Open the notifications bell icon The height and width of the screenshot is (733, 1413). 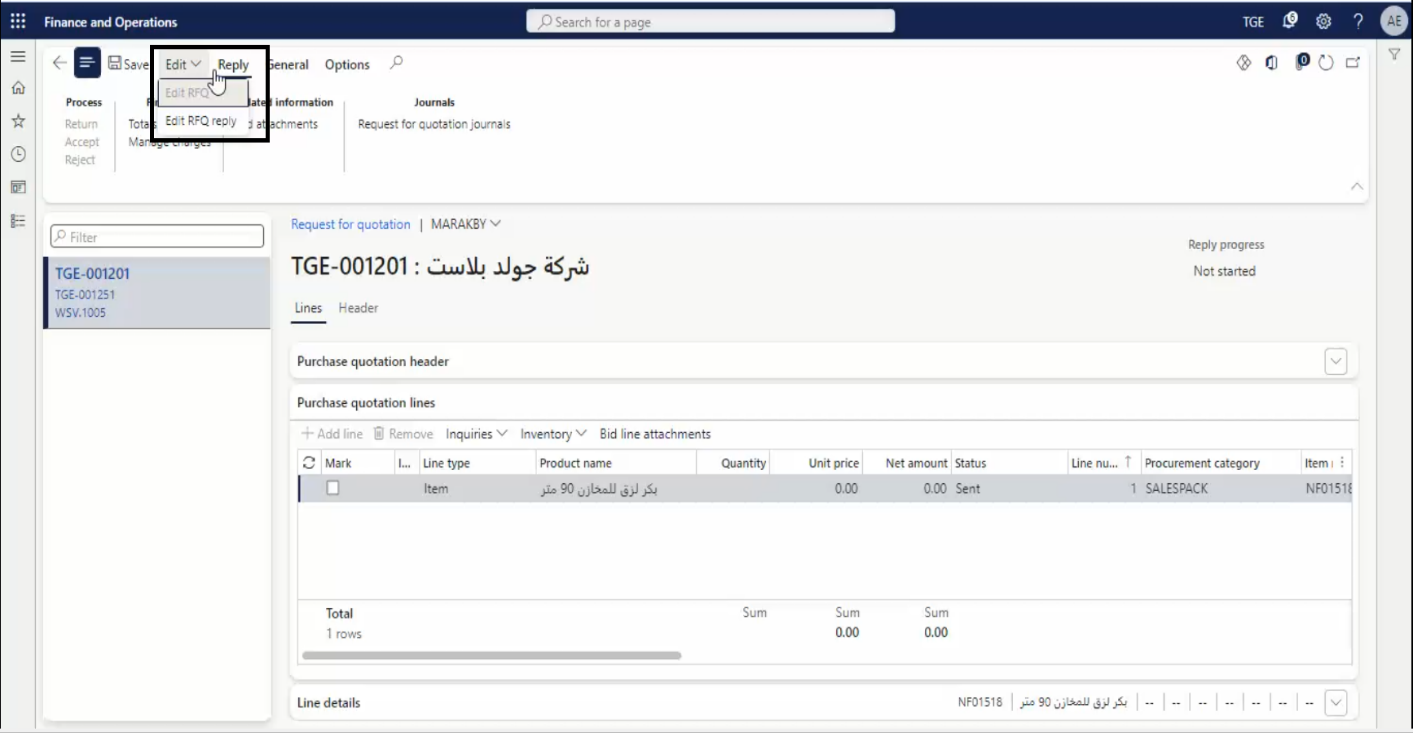click(x=1290, y=21)
